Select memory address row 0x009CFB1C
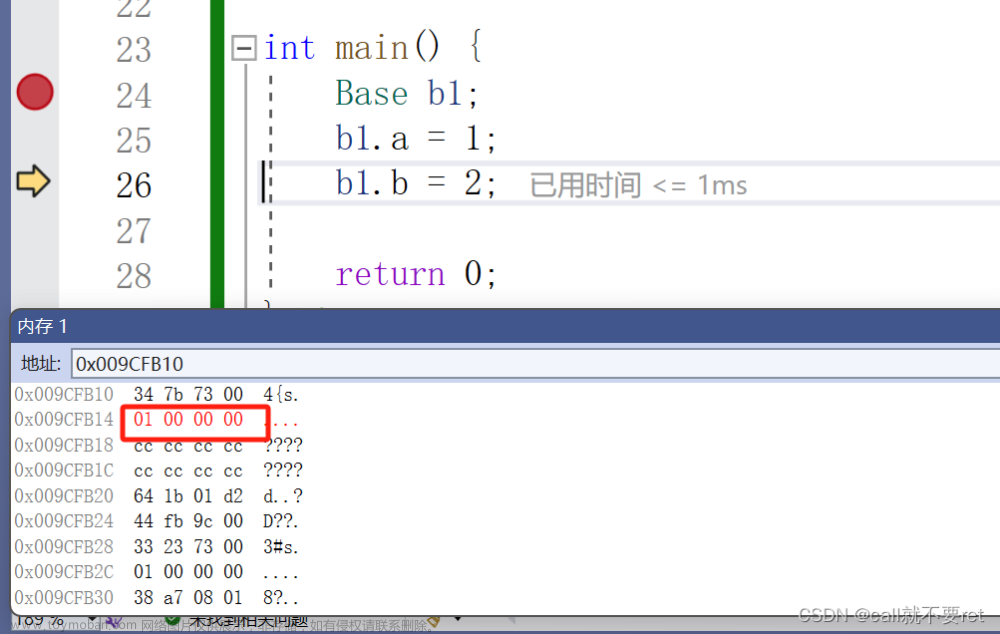Image resolution: width=1000 pixels, height=634 pixels. (x=64, y=471)
